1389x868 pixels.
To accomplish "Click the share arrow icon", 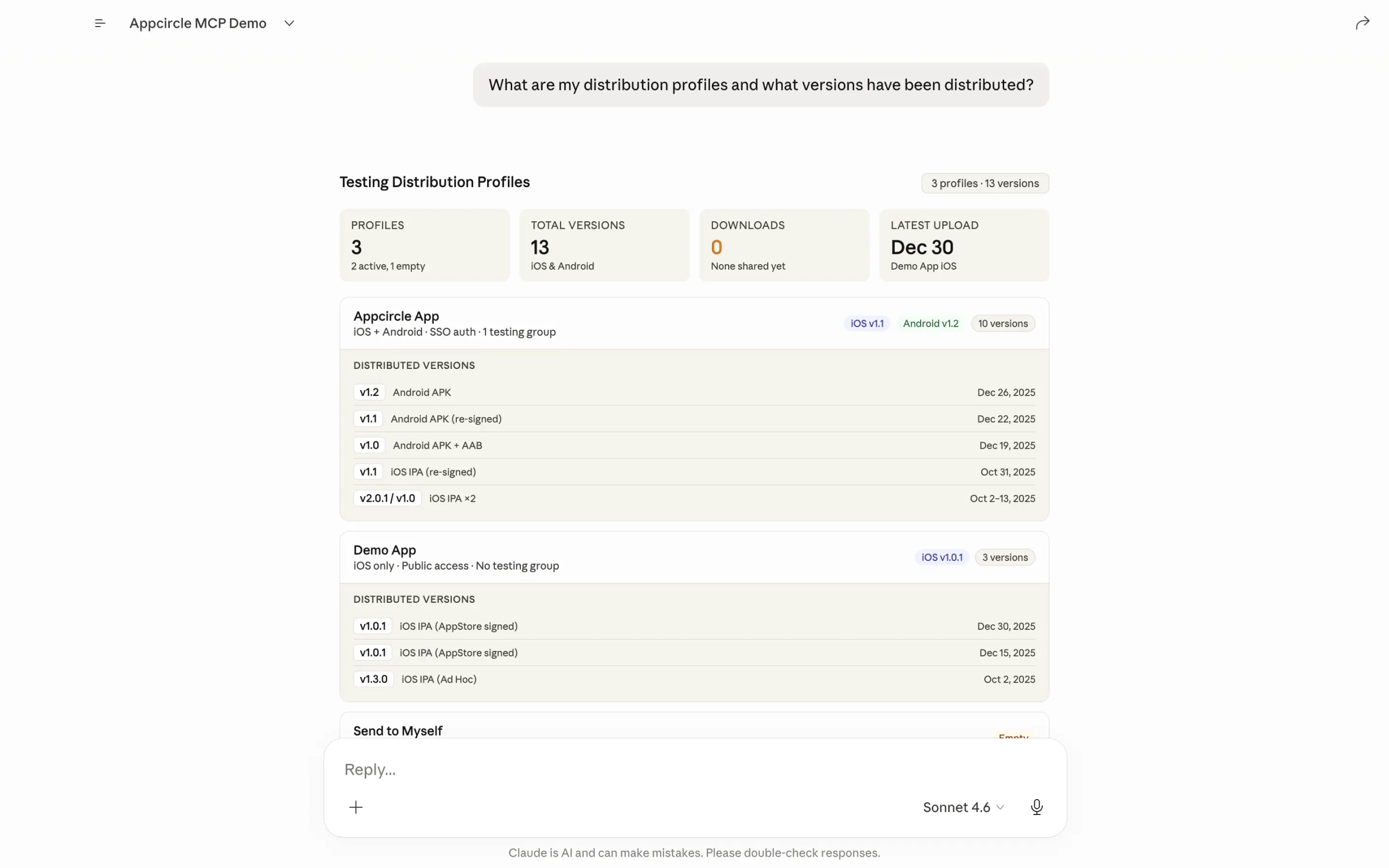I will pyautogui.click(x=1362, y=23).
